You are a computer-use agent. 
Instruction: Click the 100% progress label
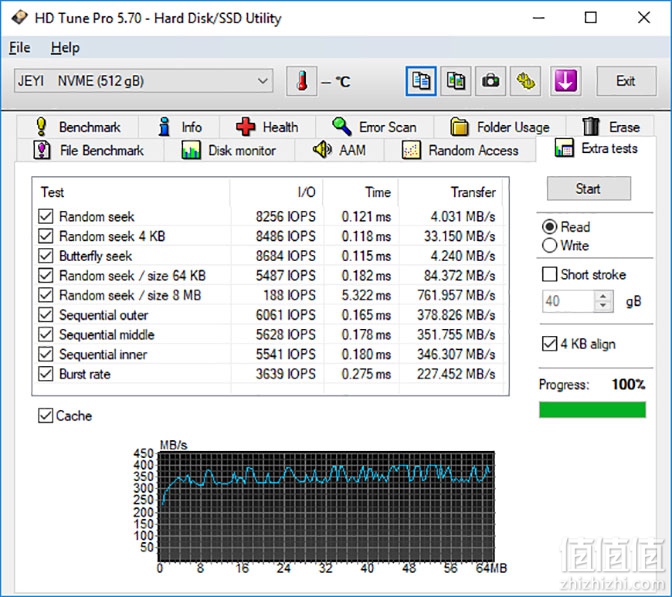(628, 384)
